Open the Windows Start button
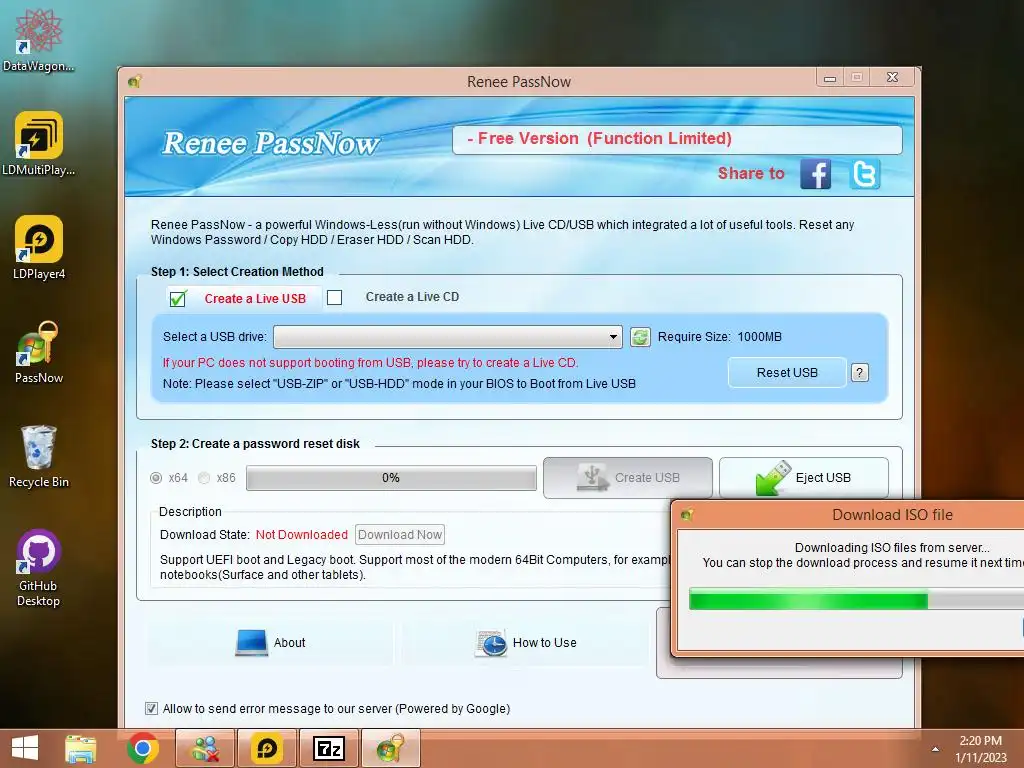This screenshot has height=768, width=1024. 25,748
